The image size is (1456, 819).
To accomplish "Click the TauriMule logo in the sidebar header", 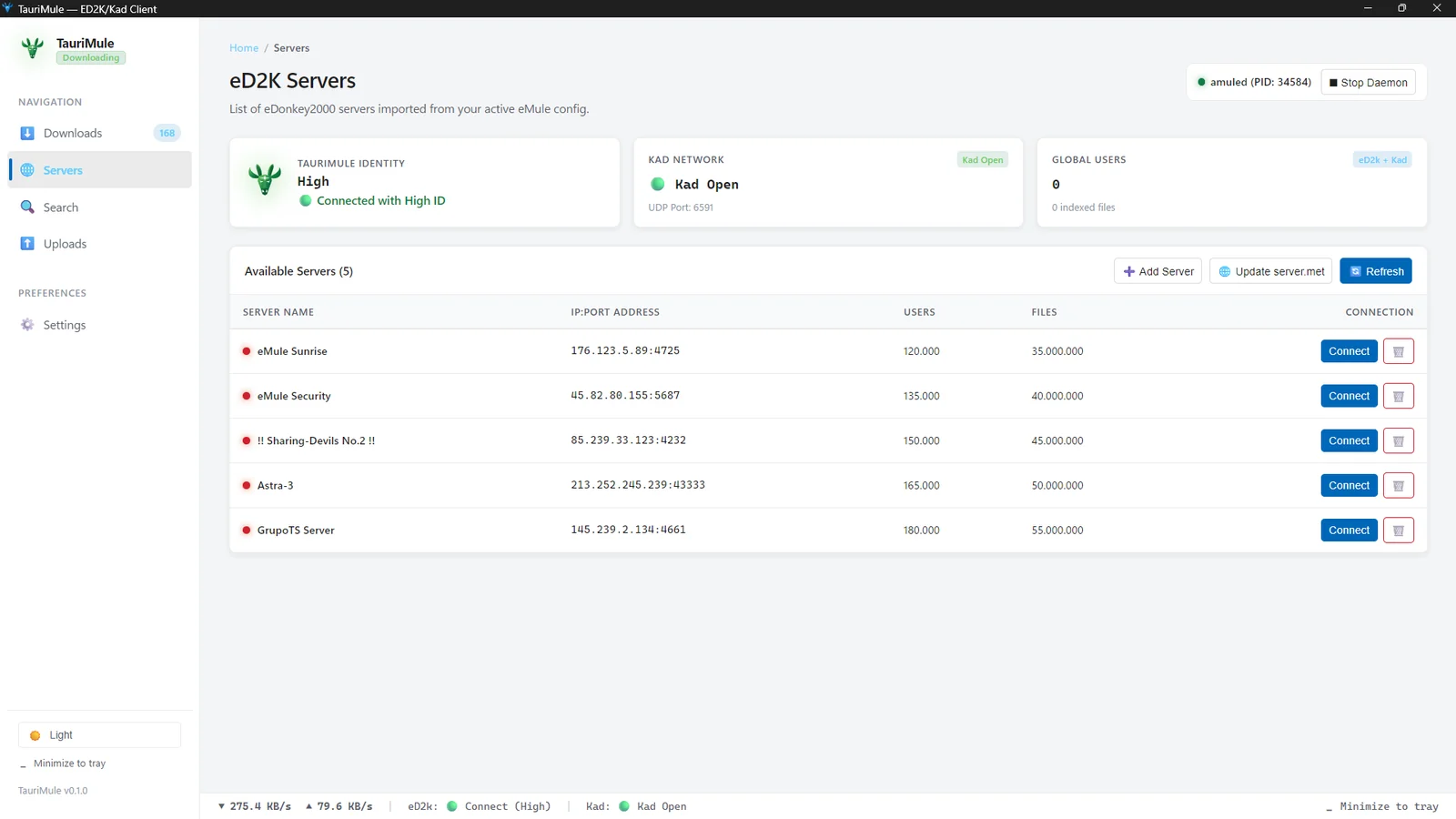I will [x=33, y=48].
